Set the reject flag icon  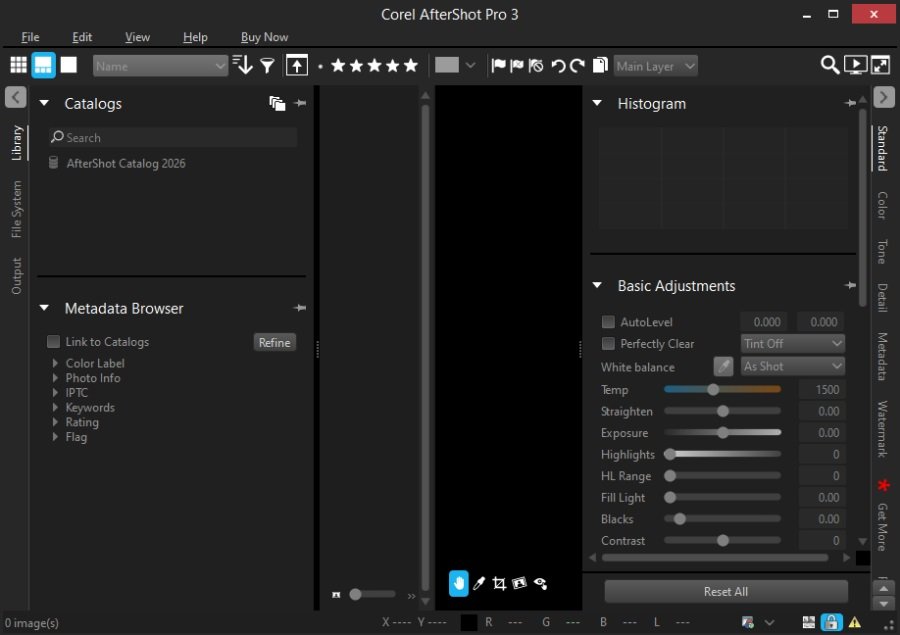517,65
